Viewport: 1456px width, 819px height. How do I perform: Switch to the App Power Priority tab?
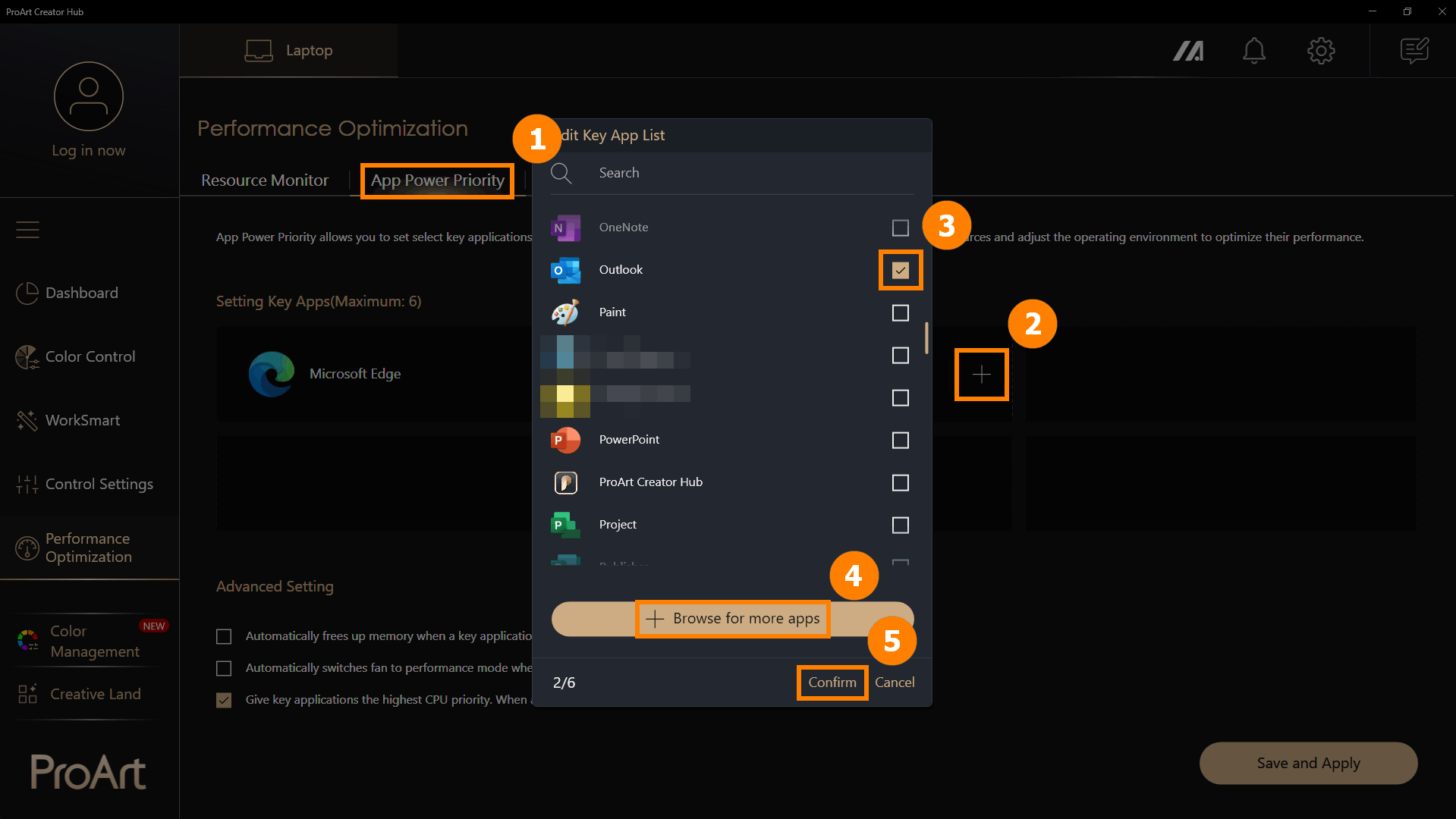tap(438, 180)
